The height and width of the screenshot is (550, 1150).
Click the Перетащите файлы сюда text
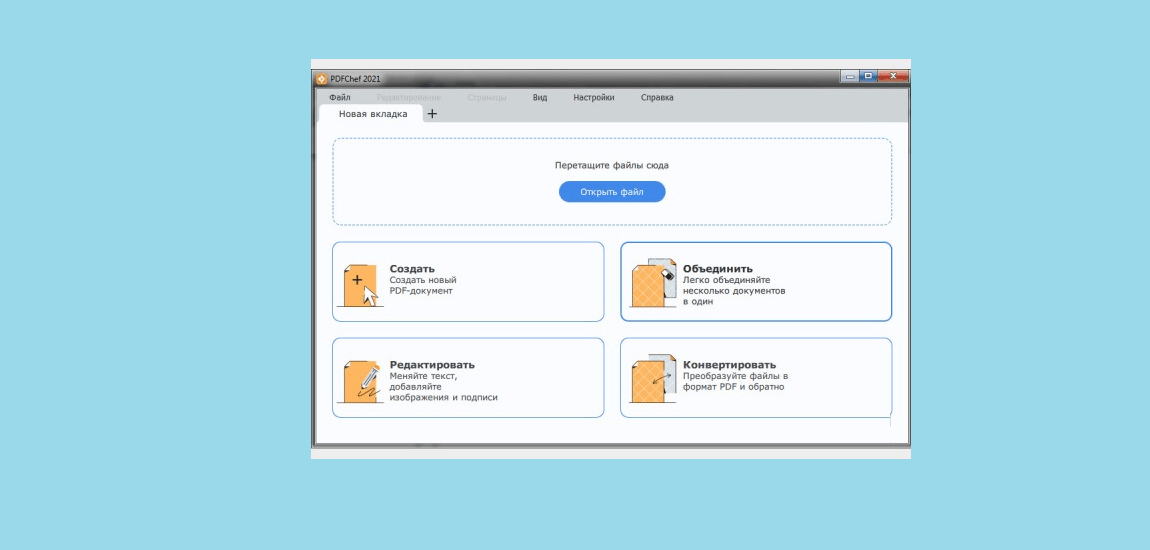click(x=612, y=166)
